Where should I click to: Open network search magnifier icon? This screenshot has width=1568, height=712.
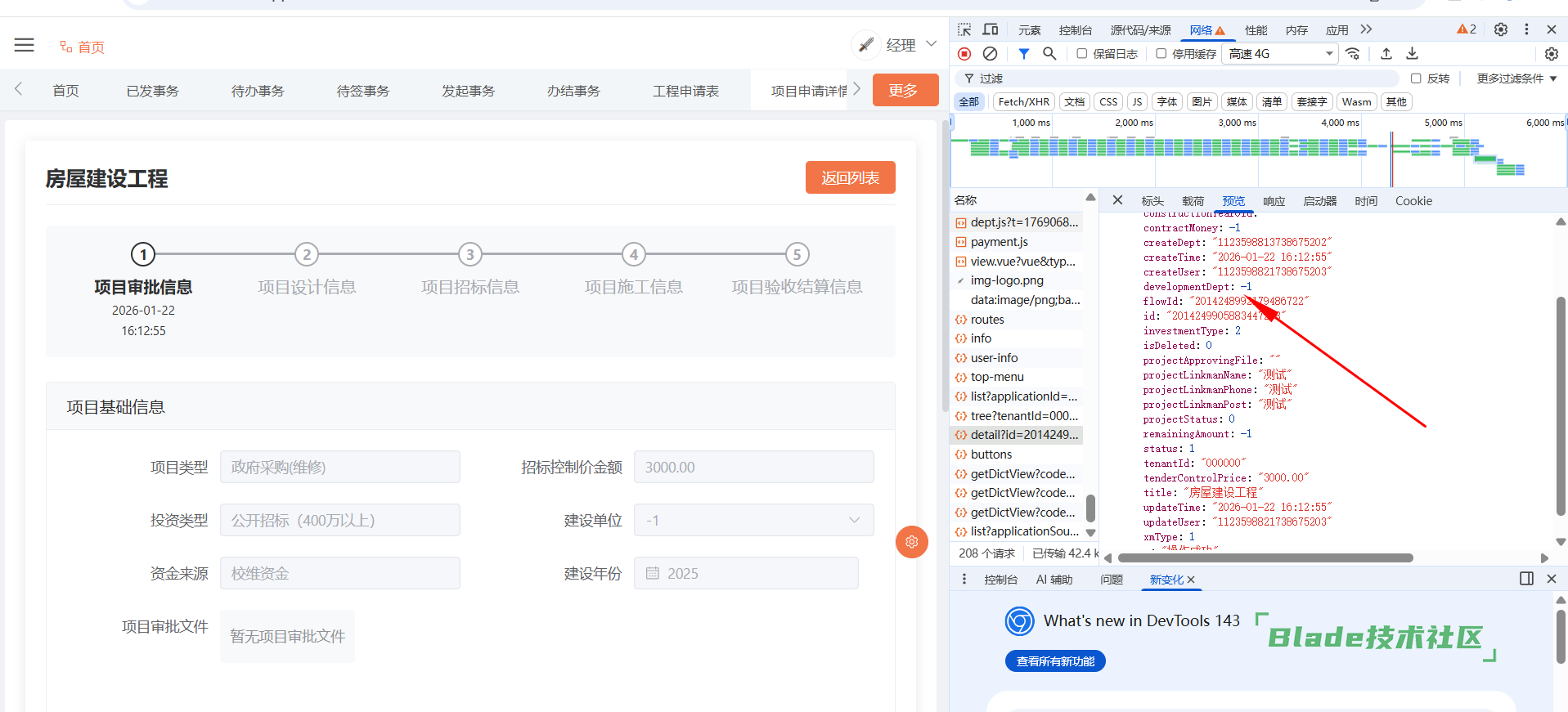point(1049,54)
